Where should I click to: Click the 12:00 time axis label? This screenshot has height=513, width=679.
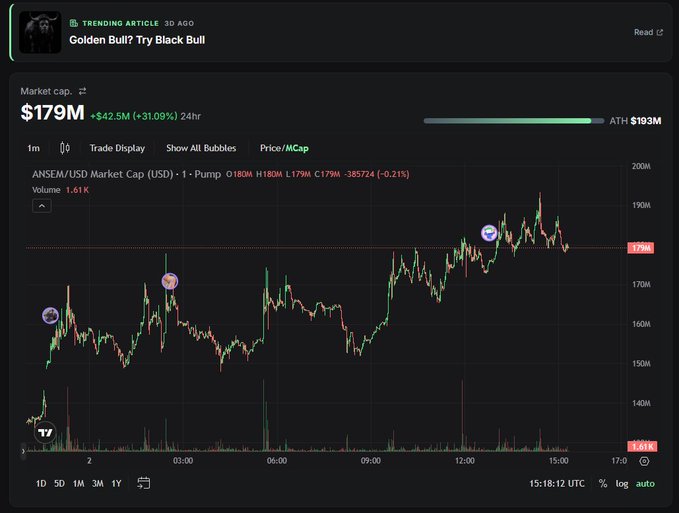[x=465, y=461]
